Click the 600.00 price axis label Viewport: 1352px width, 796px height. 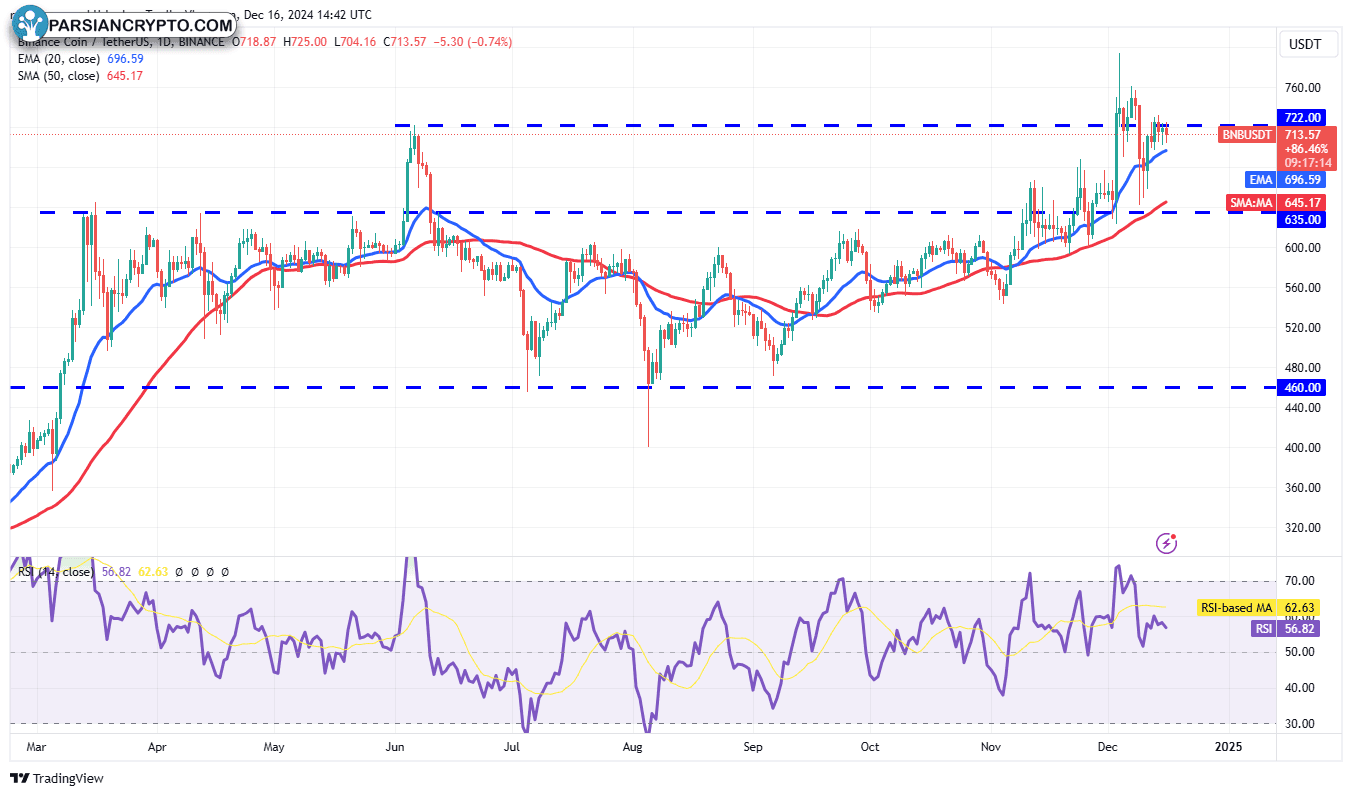1304,248
